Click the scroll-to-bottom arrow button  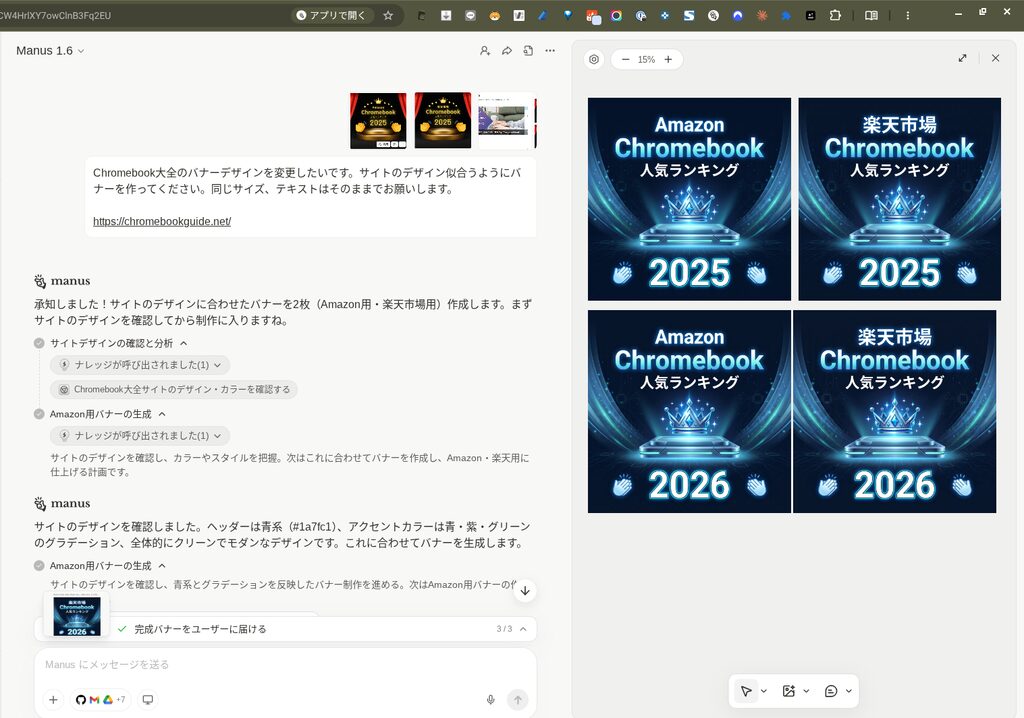coord(525,591)
